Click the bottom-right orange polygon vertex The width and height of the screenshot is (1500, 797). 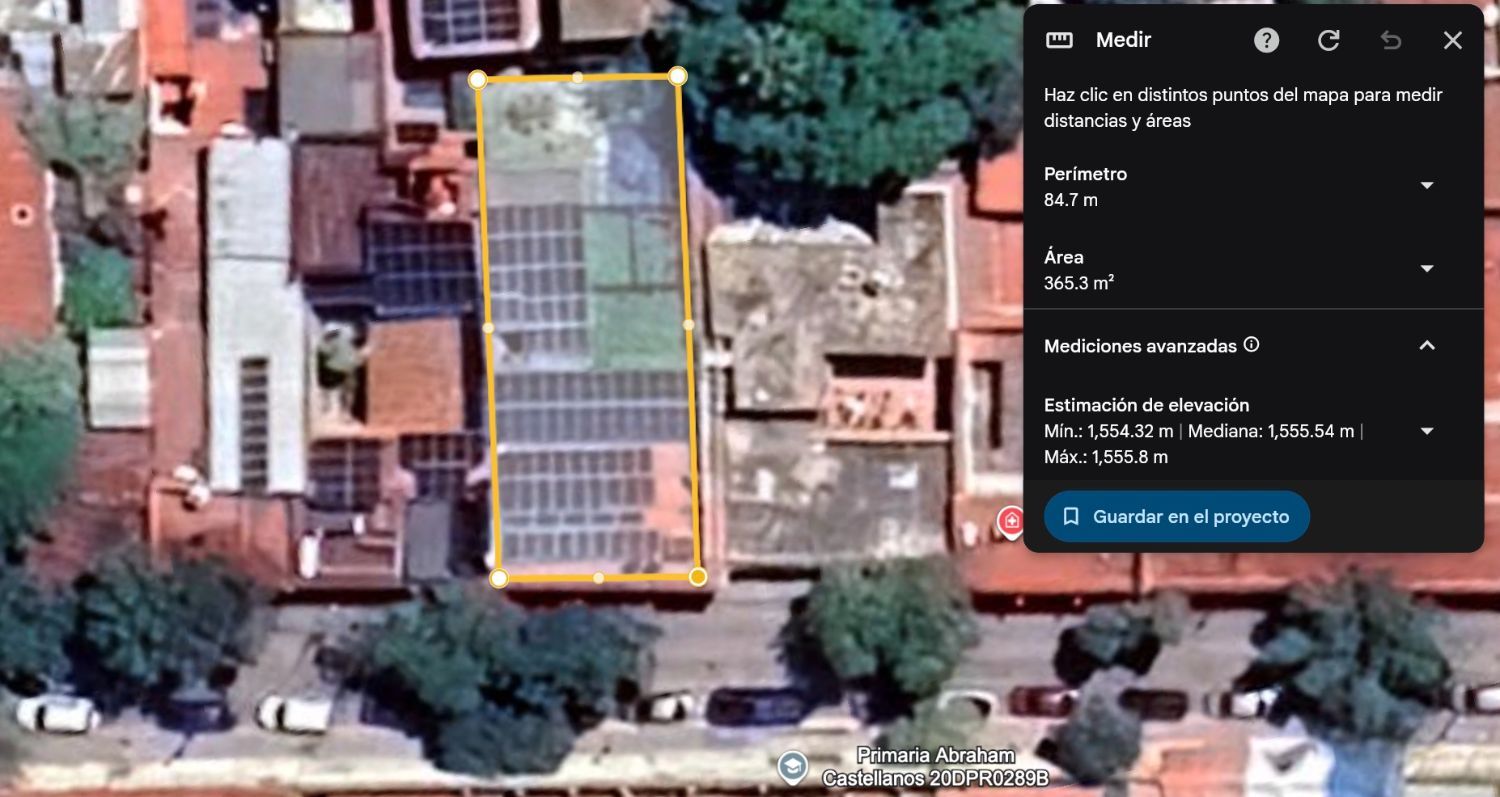pyautogui.click(x=698, y=577)
